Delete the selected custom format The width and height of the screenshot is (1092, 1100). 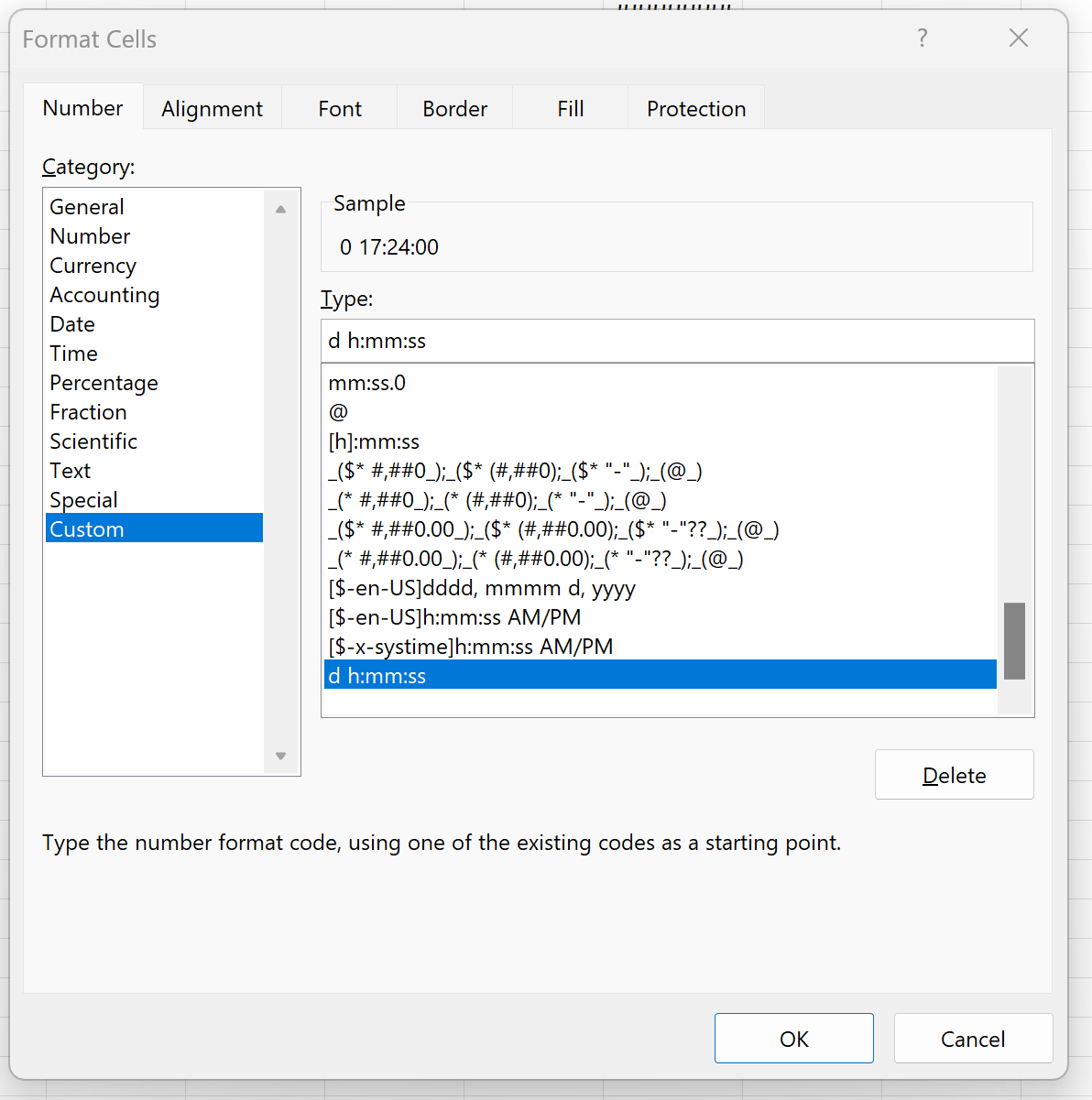954,775
